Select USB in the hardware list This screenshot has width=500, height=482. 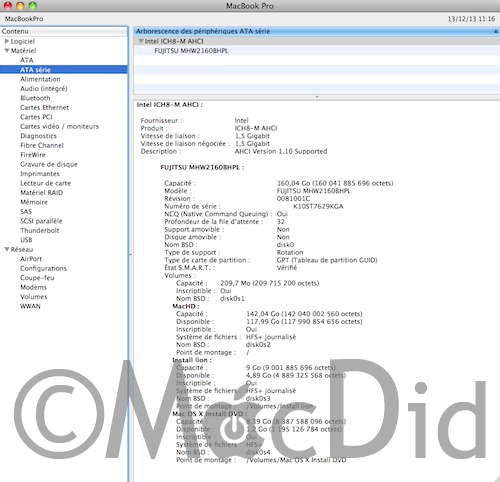(26, 240)
